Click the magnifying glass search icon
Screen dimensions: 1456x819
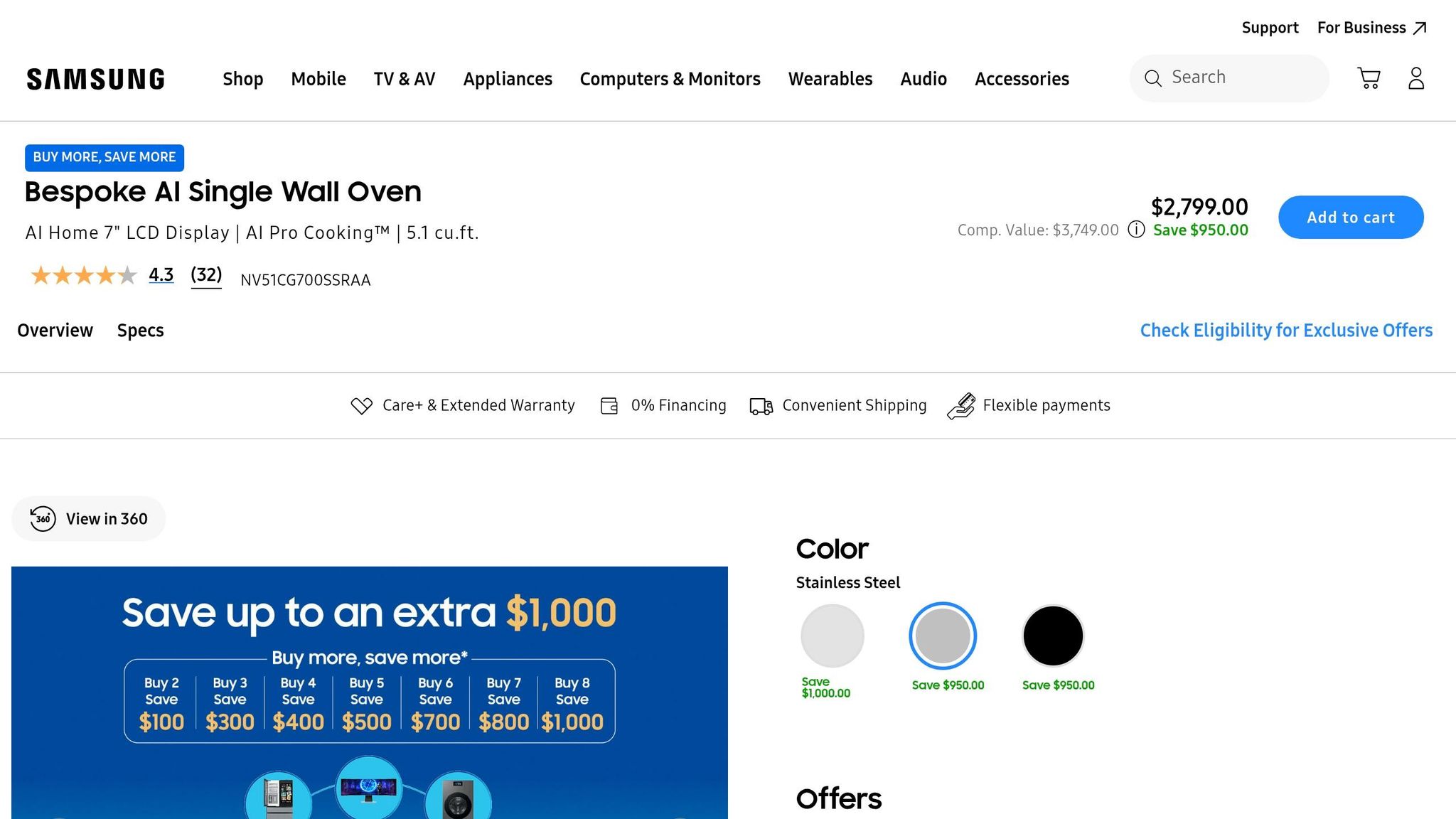pos(1153,78)
